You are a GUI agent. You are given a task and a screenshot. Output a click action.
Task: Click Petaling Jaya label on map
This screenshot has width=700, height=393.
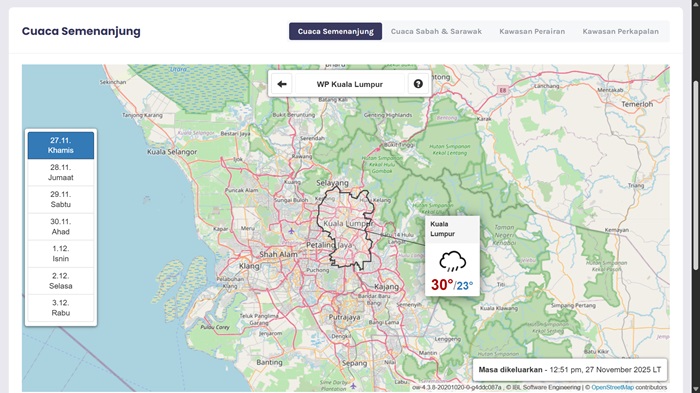(329, 245)
